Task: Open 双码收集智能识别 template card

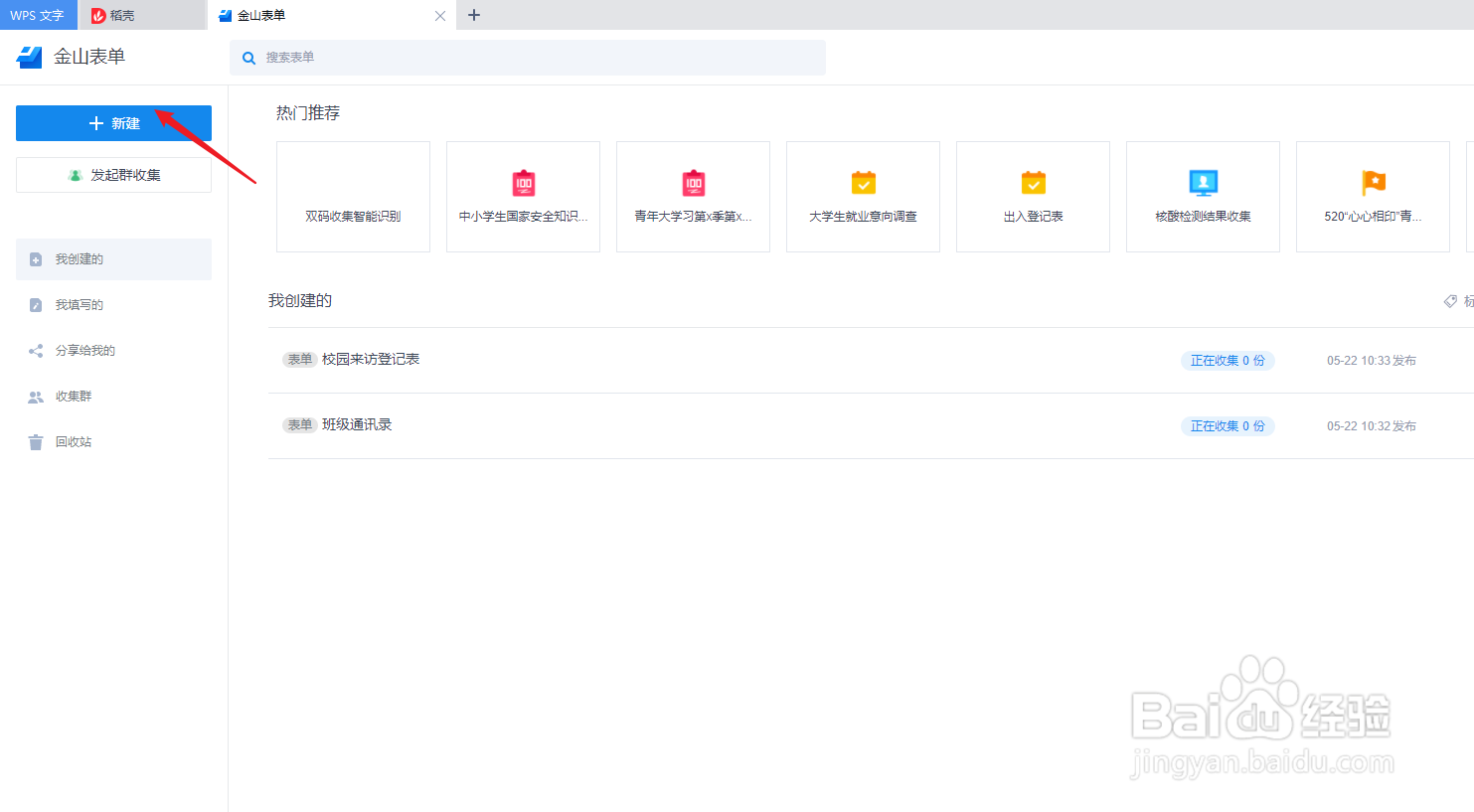Action: click(x=353, y=197)
